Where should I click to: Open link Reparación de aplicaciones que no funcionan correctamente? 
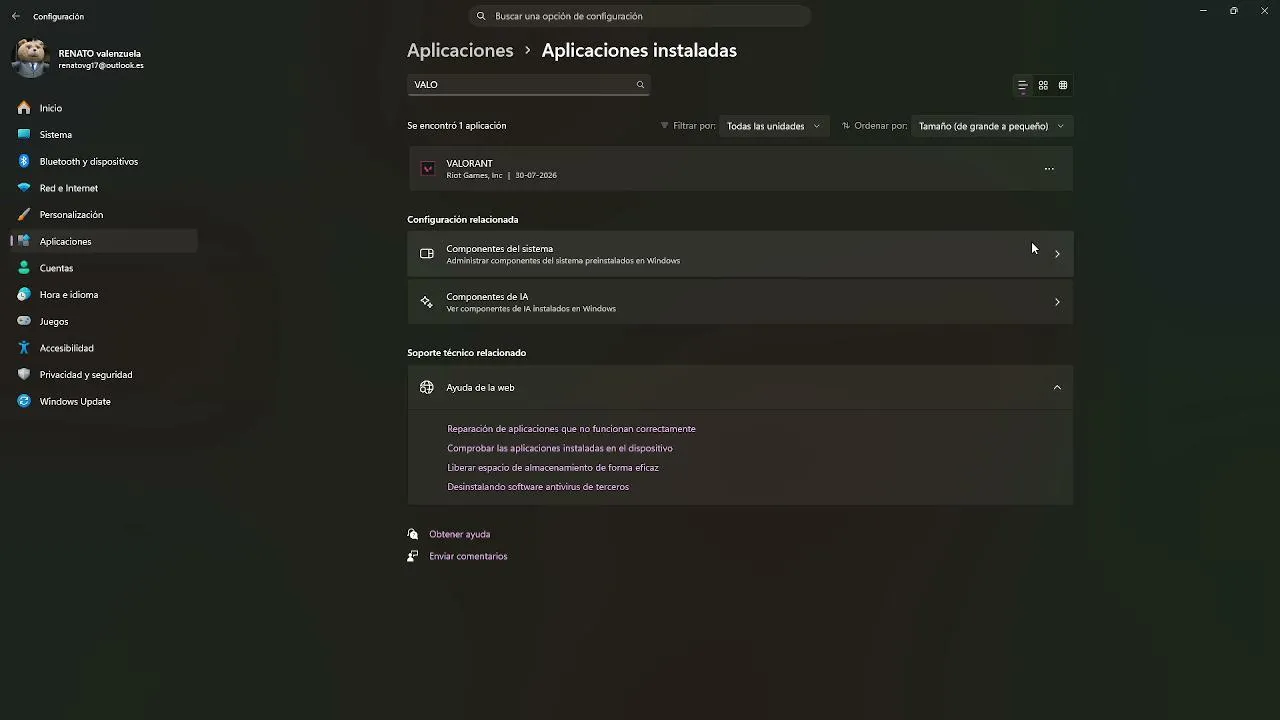571,429
